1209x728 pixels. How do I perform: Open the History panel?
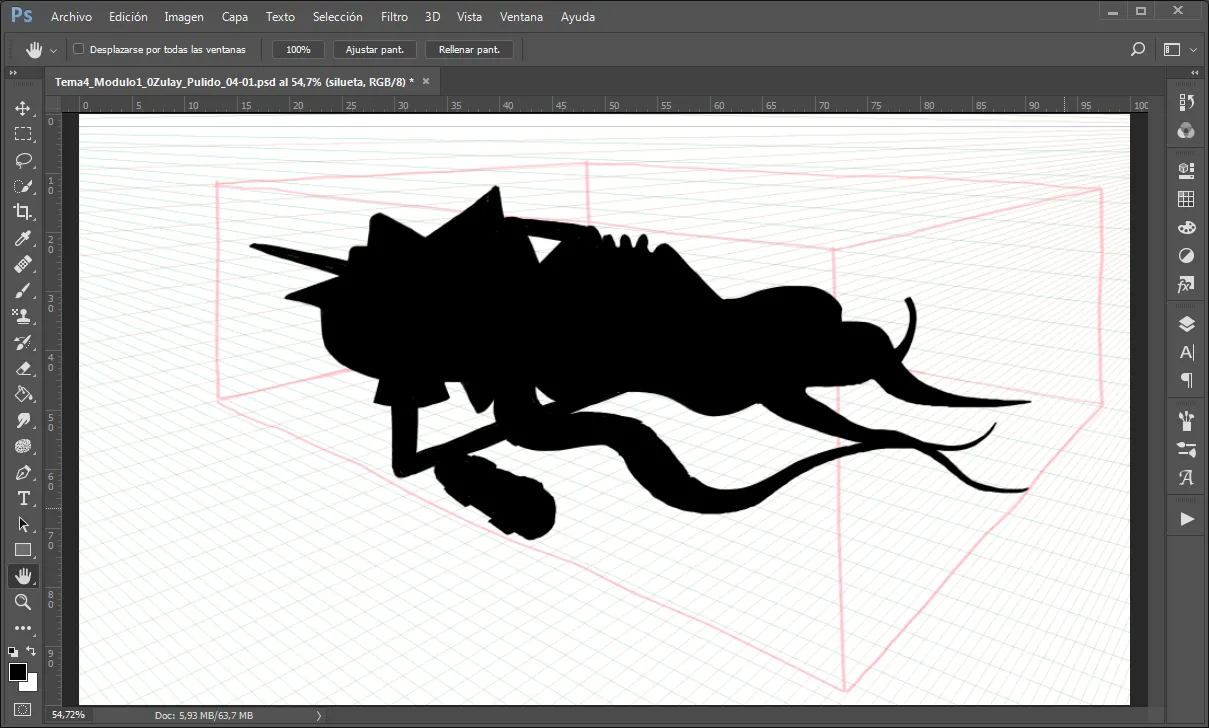[x=1187, y=103]
